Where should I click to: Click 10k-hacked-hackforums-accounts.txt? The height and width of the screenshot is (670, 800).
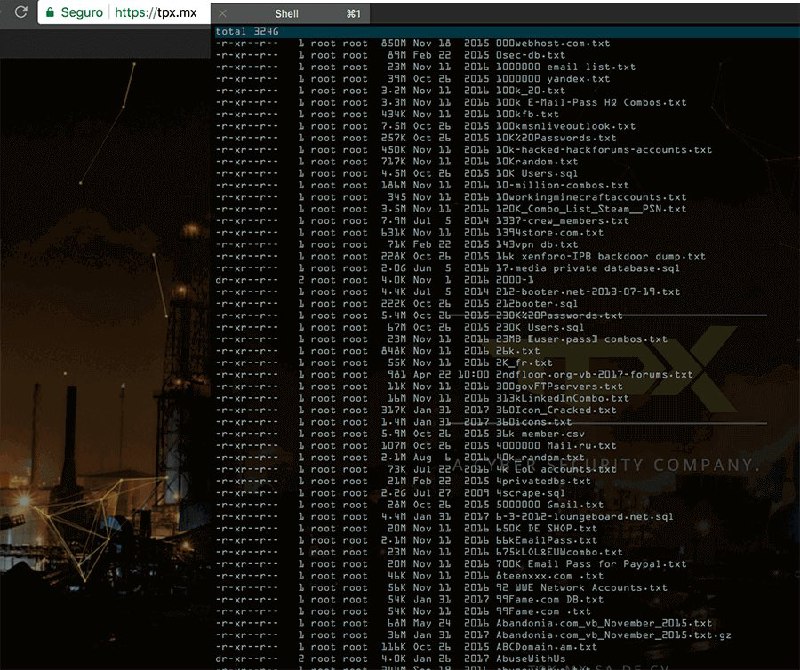pos(604,150)
